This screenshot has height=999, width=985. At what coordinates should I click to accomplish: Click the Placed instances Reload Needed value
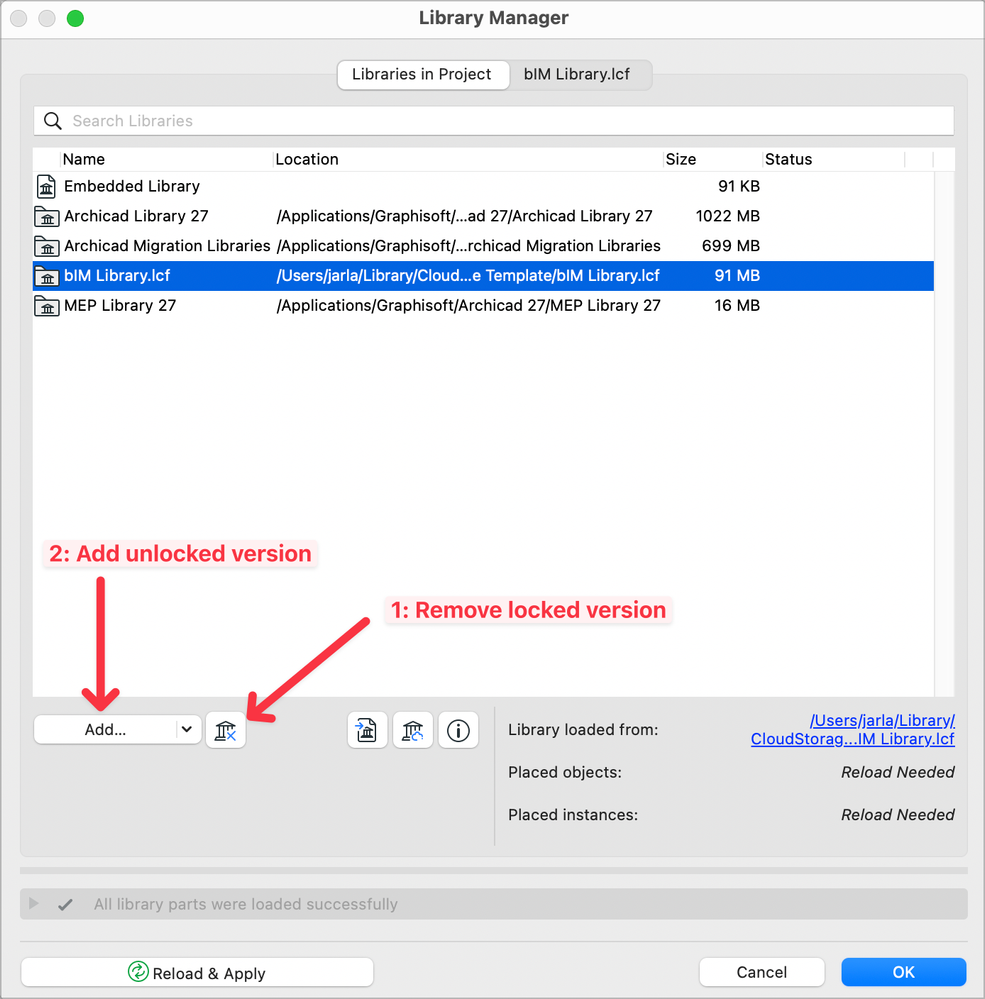click(898, 815)
